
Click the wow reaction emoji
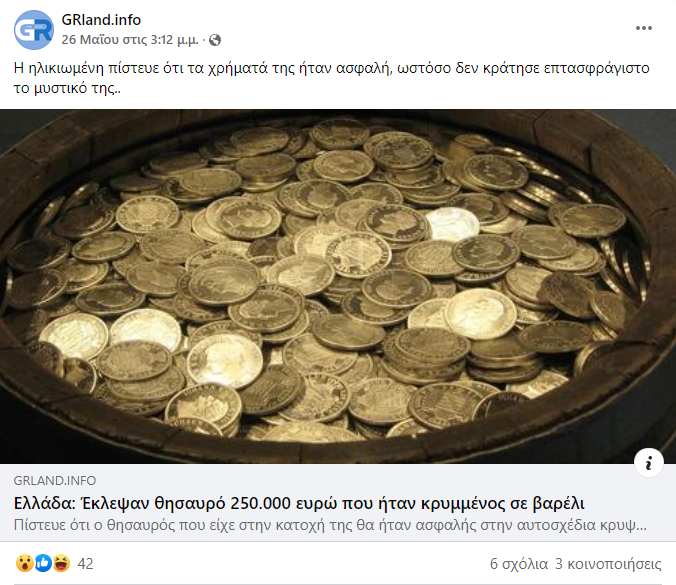point(25,563)
